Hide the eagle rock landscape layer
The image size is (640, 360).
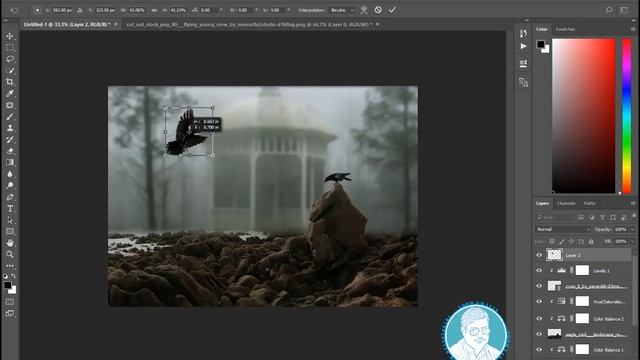pyautogui.click(x=539, y=334)
